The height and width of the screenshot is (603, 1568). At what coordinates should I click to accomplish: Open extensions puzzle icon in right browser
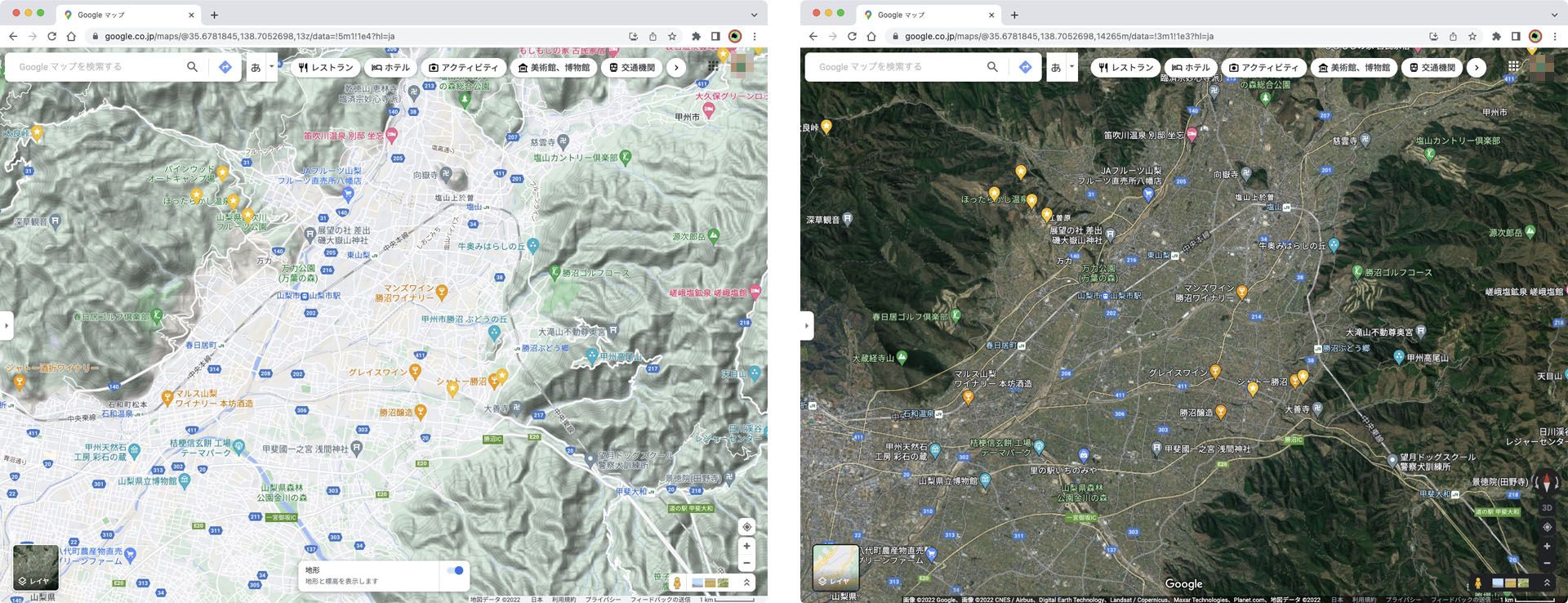point(1496,36)
